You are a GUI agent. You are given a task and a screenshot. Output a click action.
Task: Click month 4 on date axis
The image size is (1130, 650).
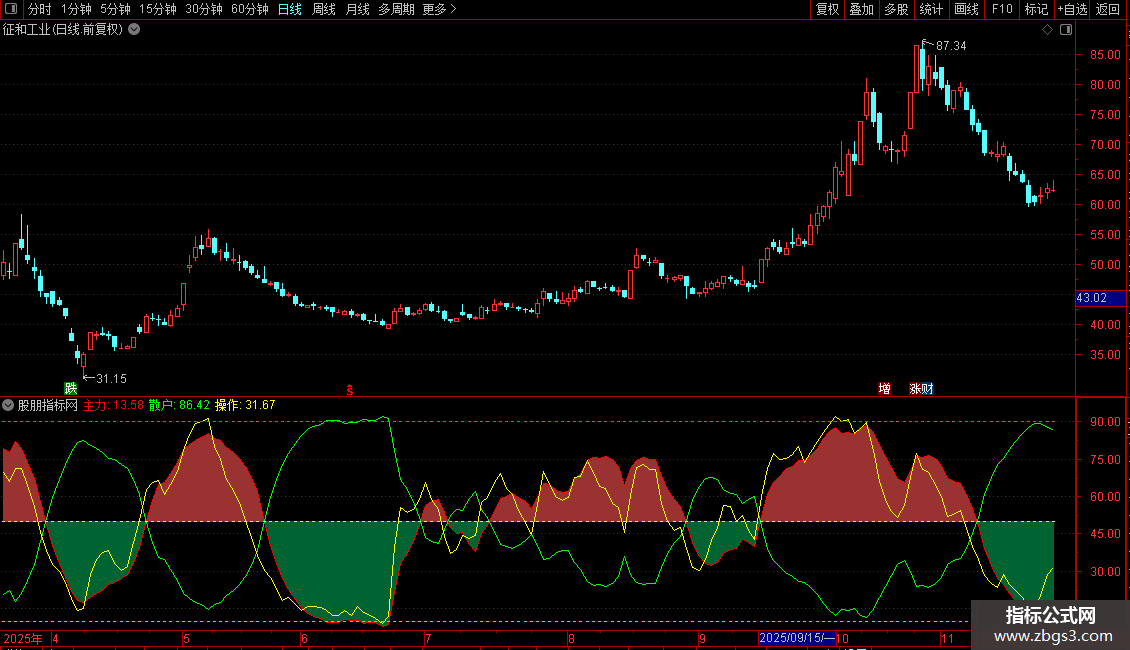(x=55, y=638)
